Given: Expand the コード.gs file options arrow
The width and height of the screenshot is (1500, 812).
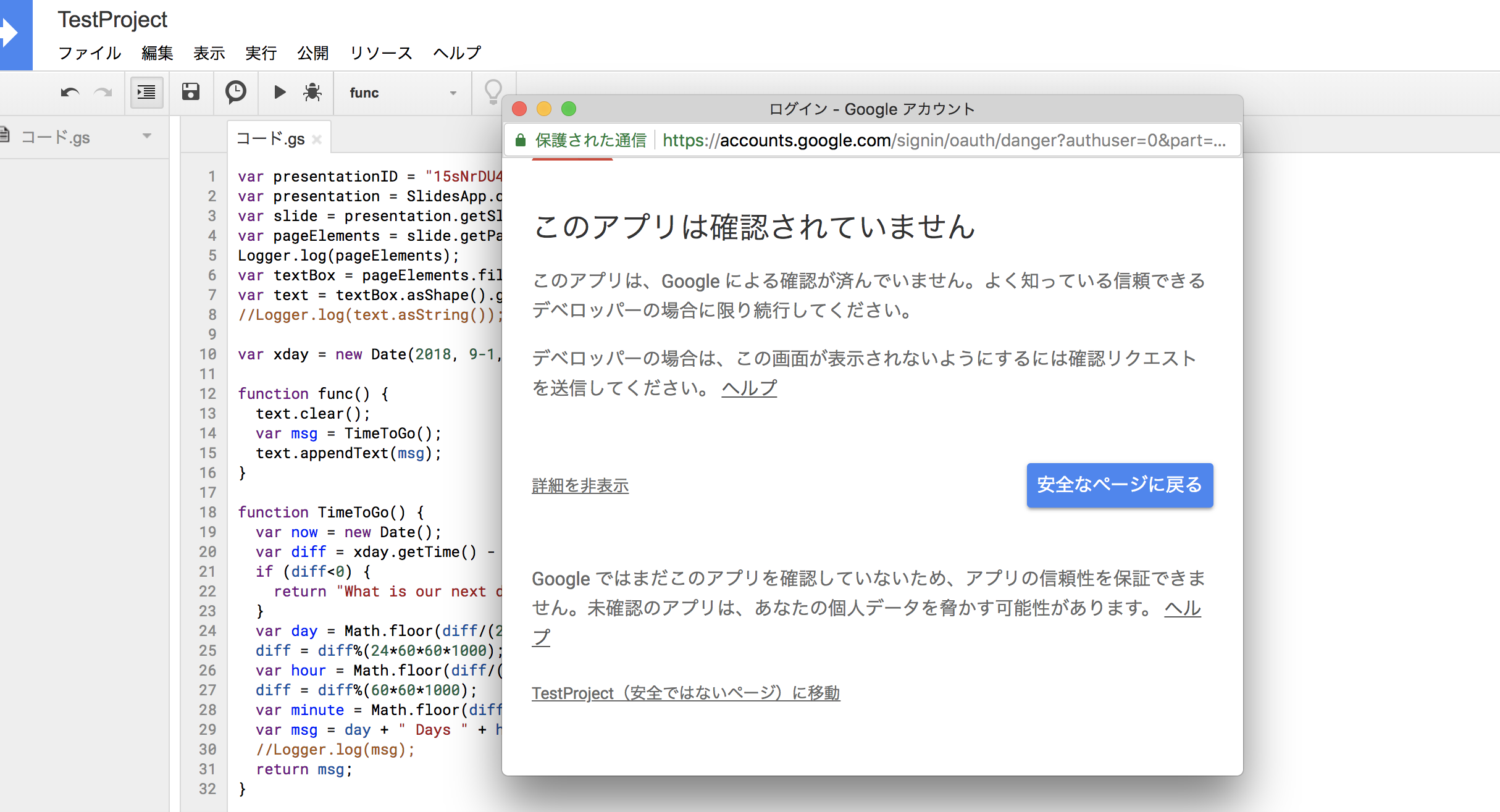Looking at the screenshot, I should pyautogui.click(x=147, y=136).
